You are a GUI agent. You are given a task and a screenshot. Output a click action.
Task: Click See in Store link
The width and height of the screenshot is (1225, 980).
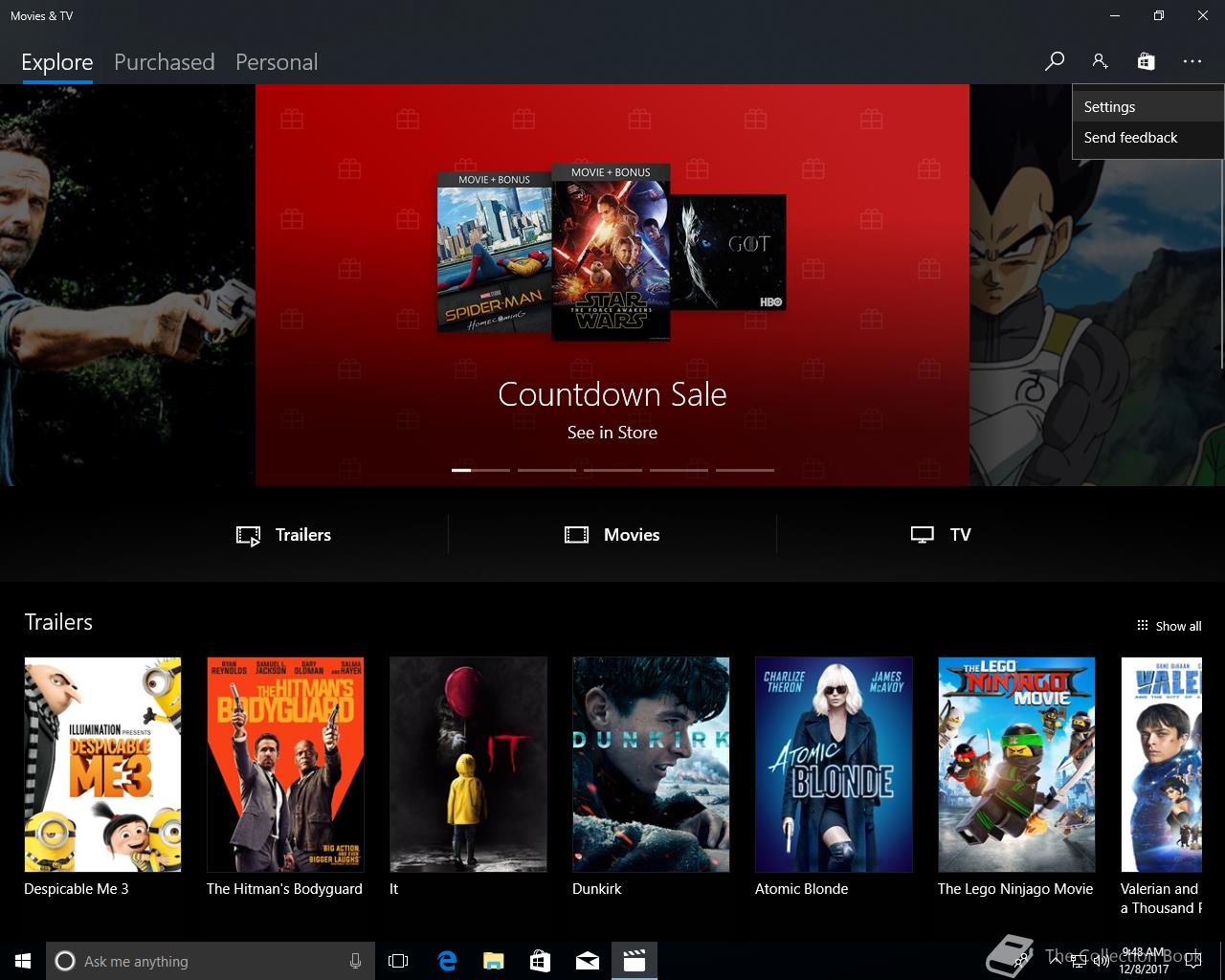pos(612,433)
